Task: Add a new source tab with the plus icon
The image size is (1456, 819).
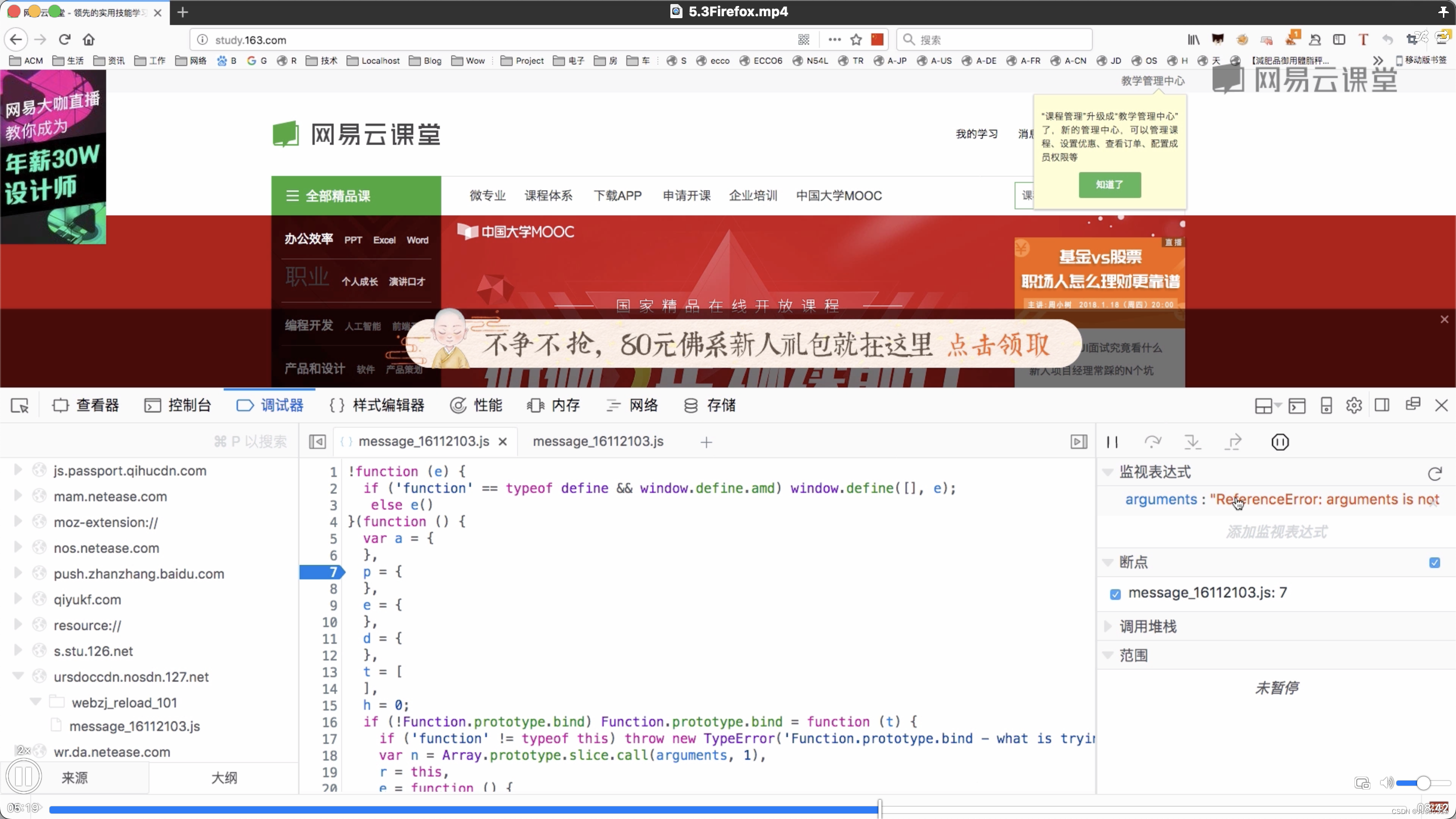Action: pos(706,442)
